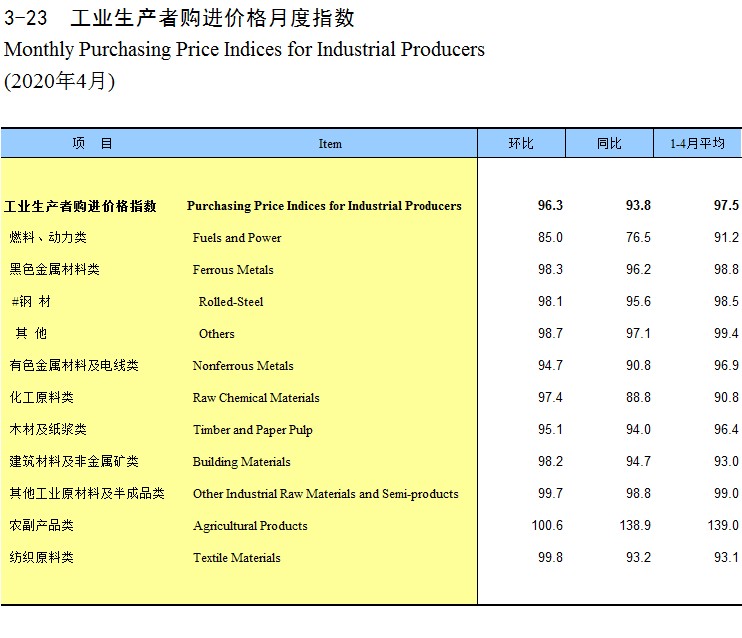
Task: Select the 'Nonferrous Metals' label
Action: 243,366
